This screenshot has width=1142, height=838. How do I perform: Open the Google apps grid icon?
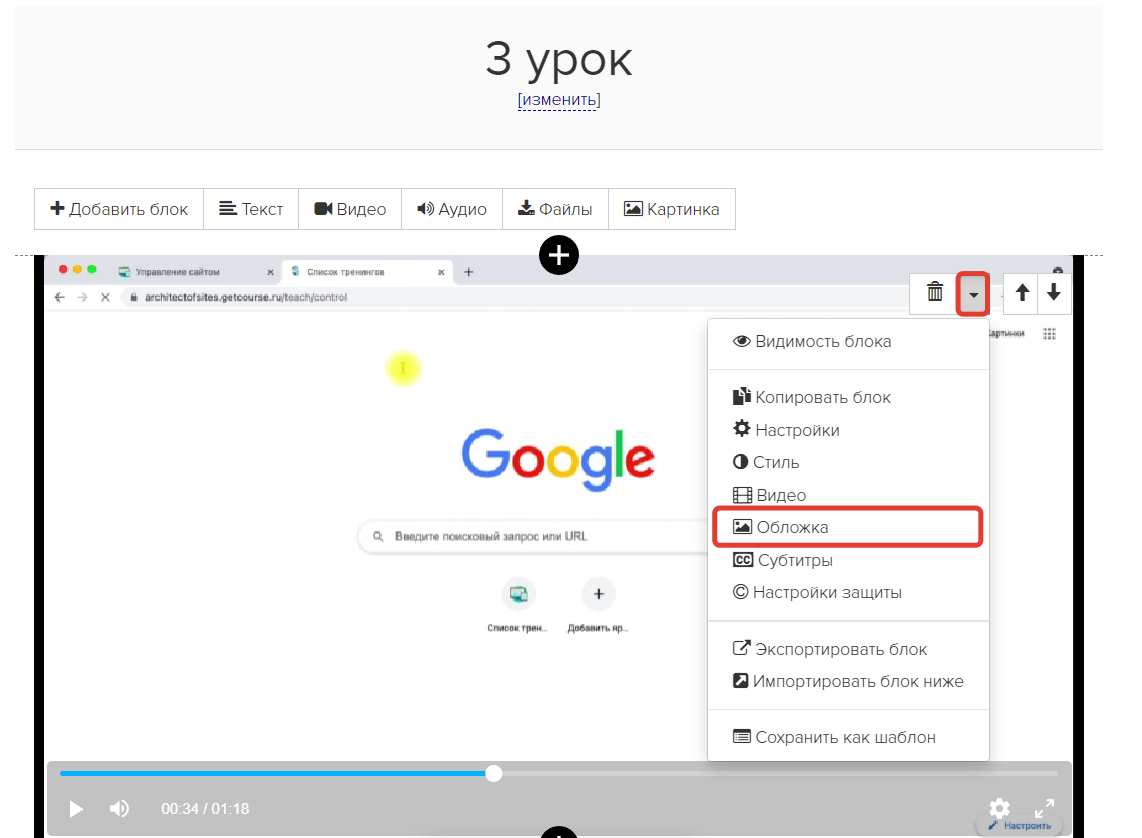tap(1049, 334)
